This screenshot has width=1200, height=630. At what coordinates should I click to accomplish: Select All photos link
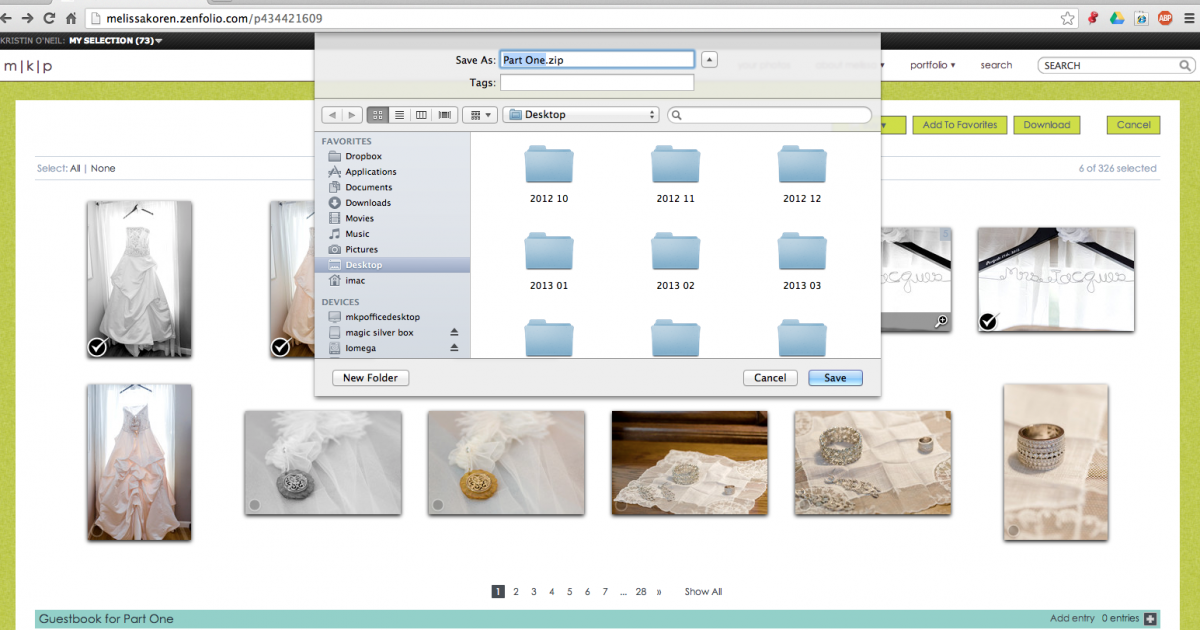click(x=75, y=168)
